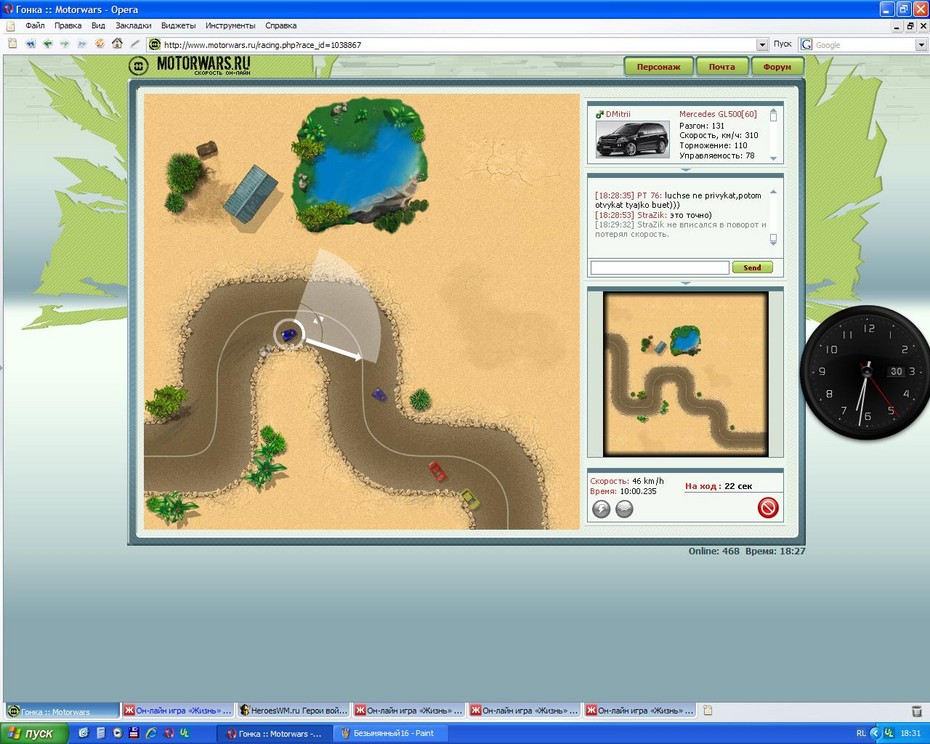This screenshot has width=930, height=744.
Task: Click the Mercedes GL500 car photo
Action: (x=633, y=139)
